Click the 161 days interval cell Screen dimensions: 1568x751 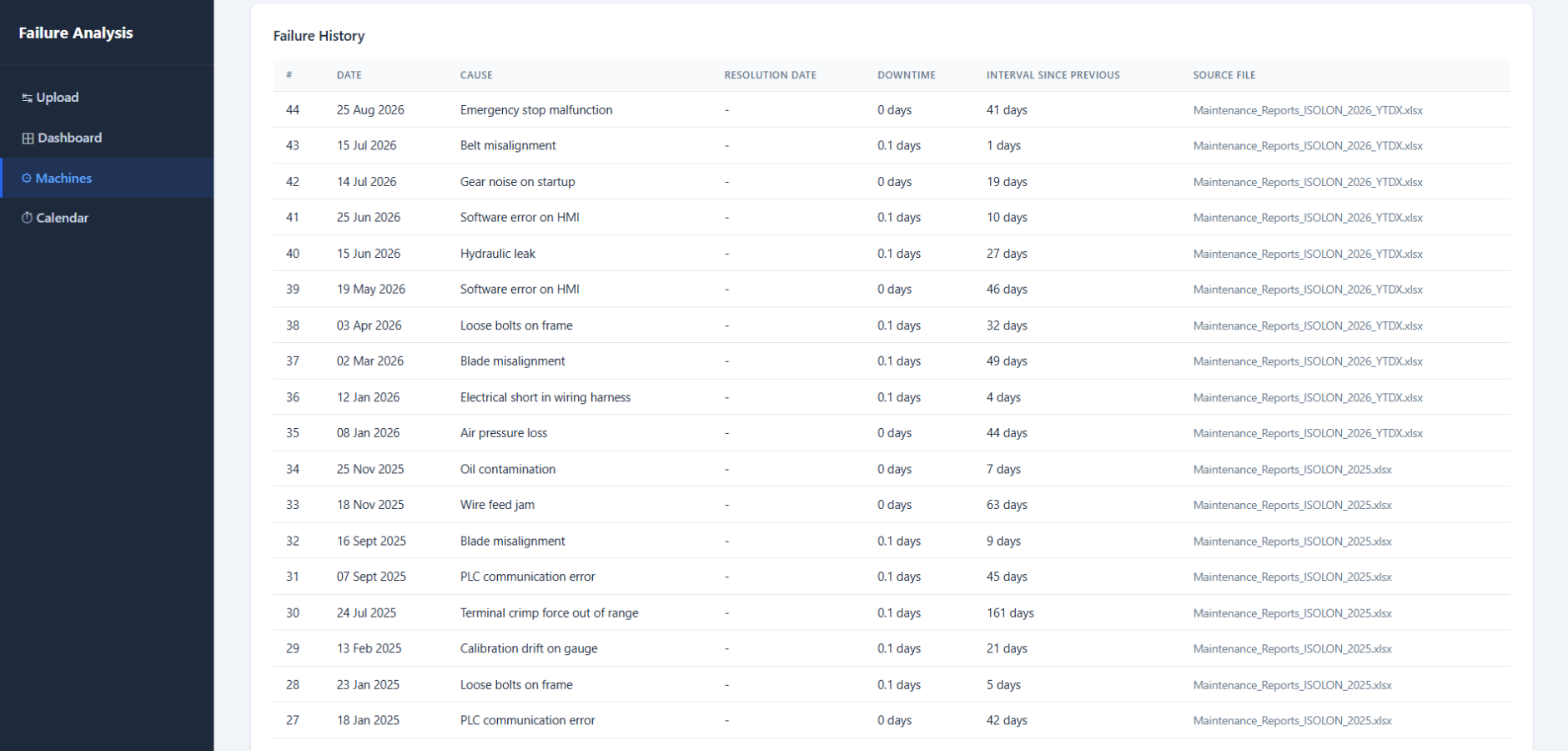pos(1010,613)
